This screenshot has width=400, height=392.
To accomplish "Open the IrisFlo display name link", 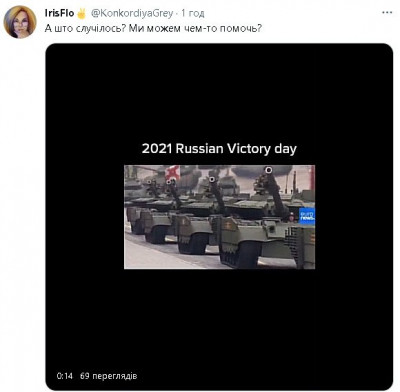I will point(59,13).
